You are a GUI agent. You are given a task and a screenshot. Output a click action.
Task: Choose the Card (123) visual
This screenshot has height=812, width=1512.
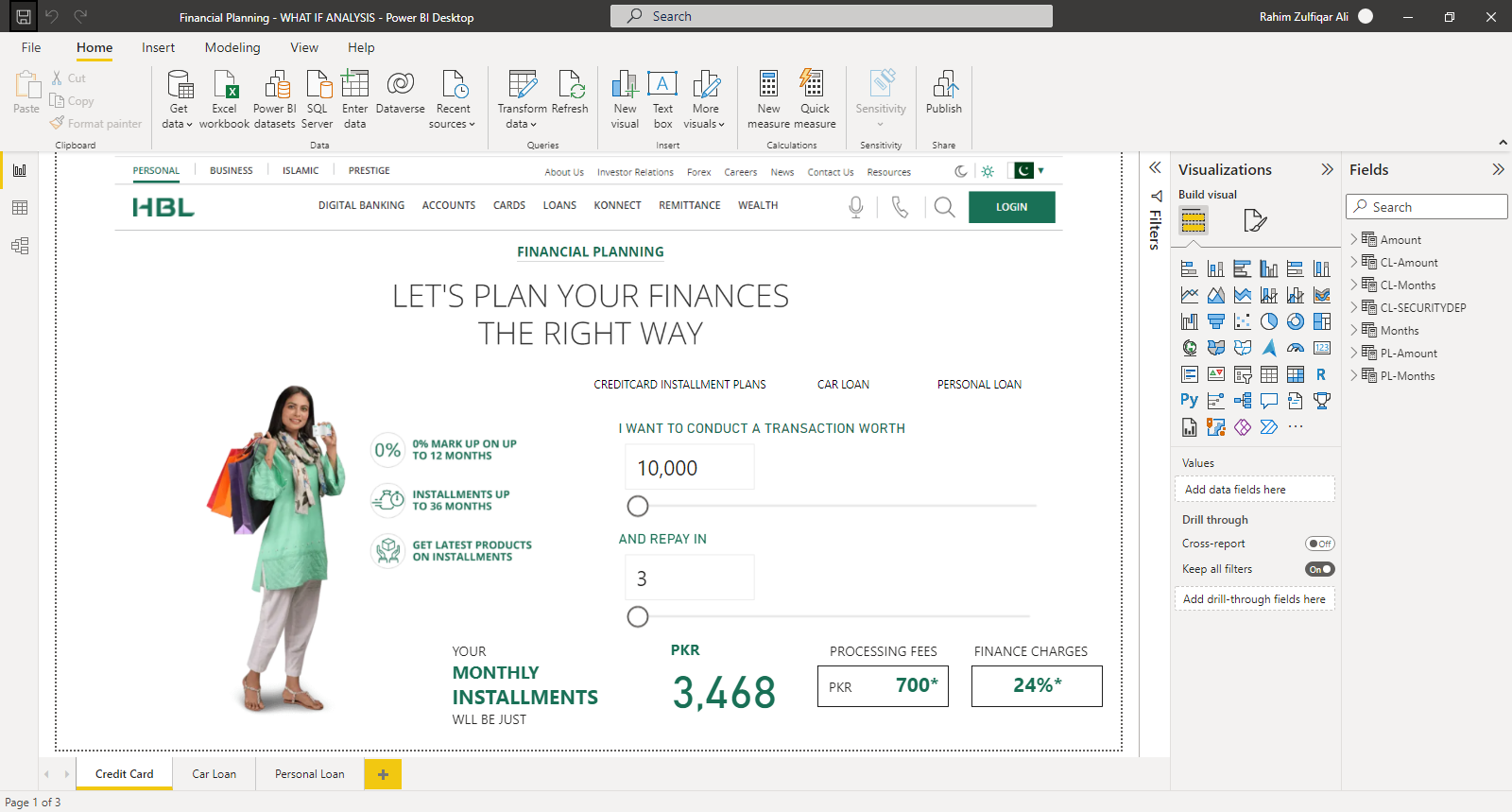pyautogui.click(x=1322, y=348)
